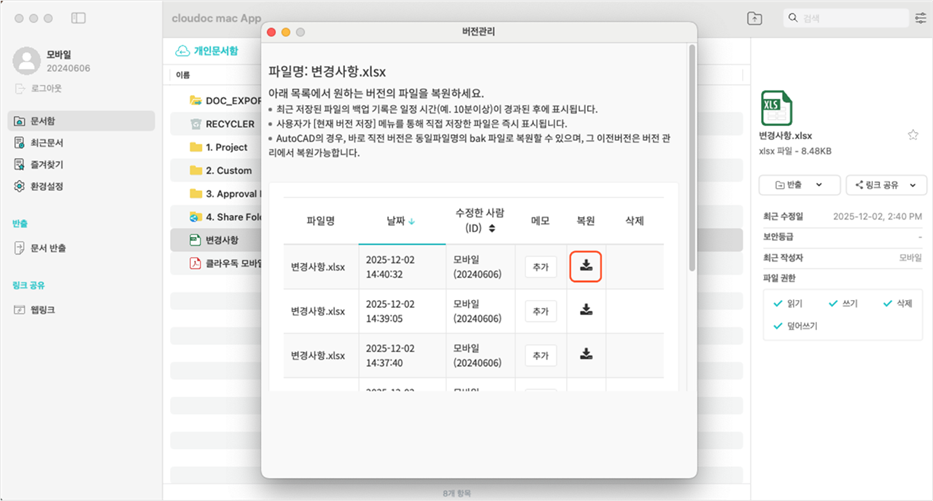Click restore icon for the 14:40:32 version
933x501 pixels.
(586, 266)
